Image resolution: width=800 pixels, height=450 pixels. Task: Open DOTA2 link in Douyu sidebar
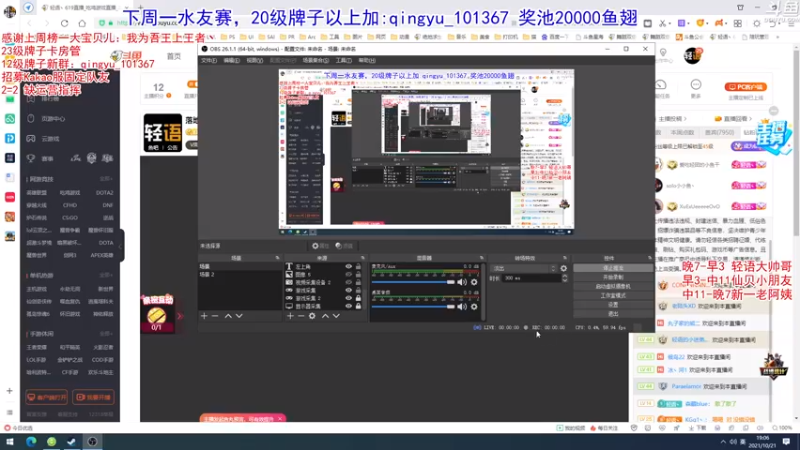pyautogui.click(x=105, y=193)
